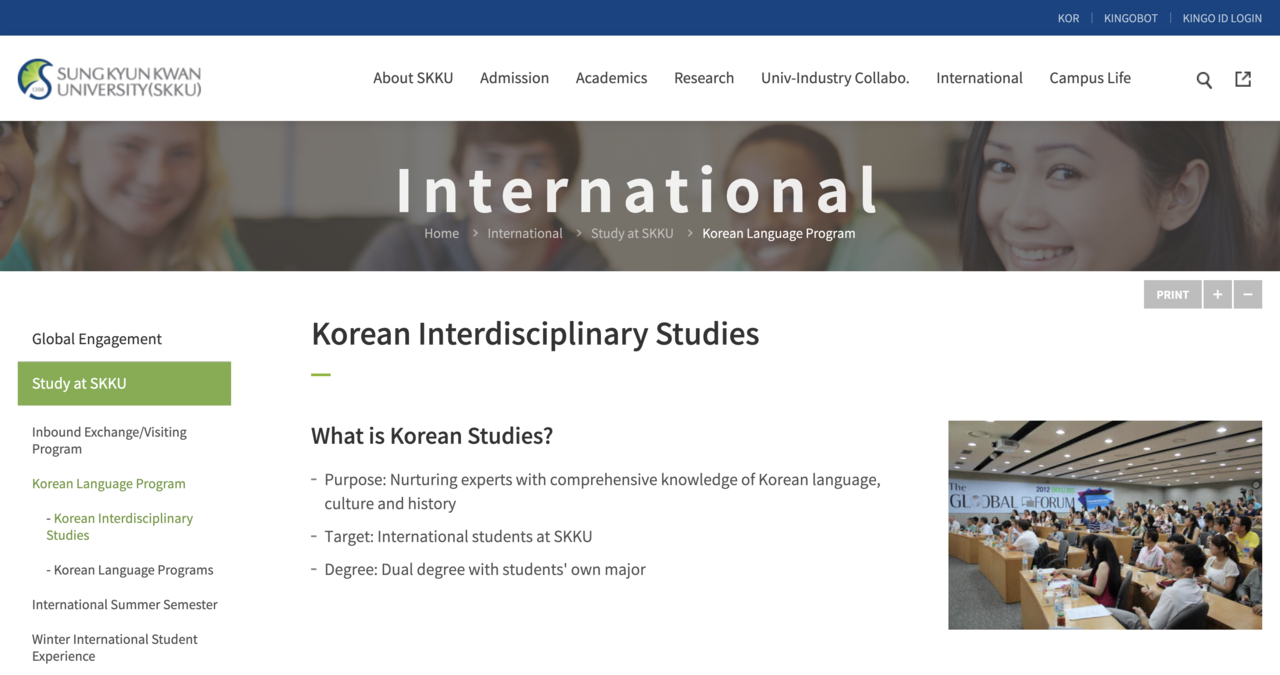
Task: Click the SKKU university logo
Action: coord(110,80)
